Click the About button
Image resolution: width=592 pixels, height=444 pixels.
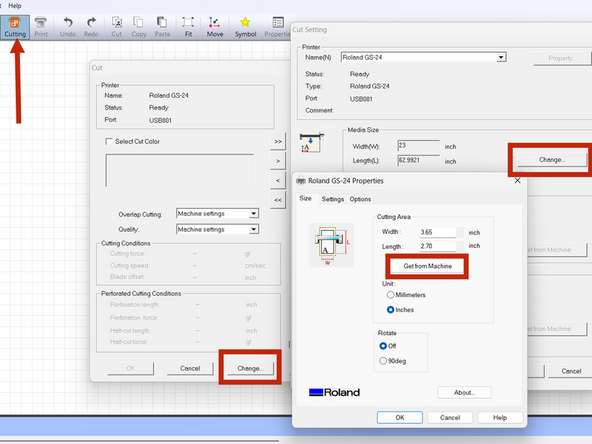click(x=464, y=393)
